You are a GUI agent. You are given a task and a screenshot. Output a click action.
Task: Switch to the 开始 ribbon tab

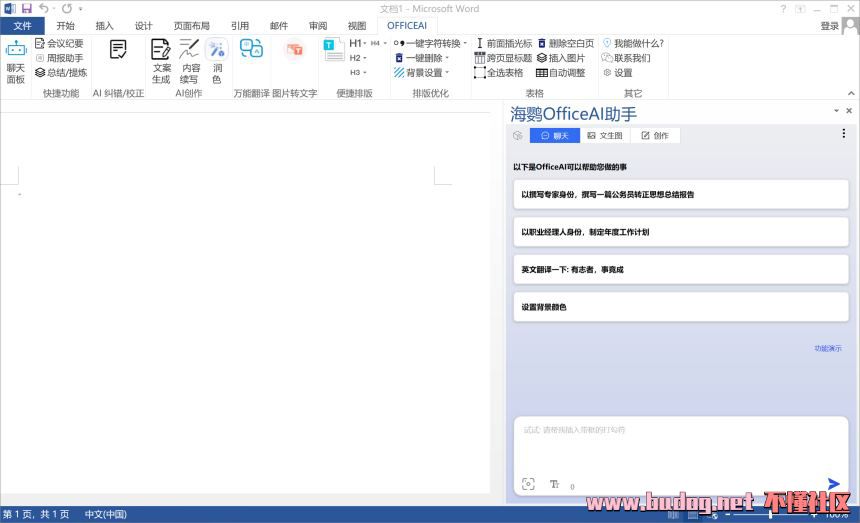[65, 26]
